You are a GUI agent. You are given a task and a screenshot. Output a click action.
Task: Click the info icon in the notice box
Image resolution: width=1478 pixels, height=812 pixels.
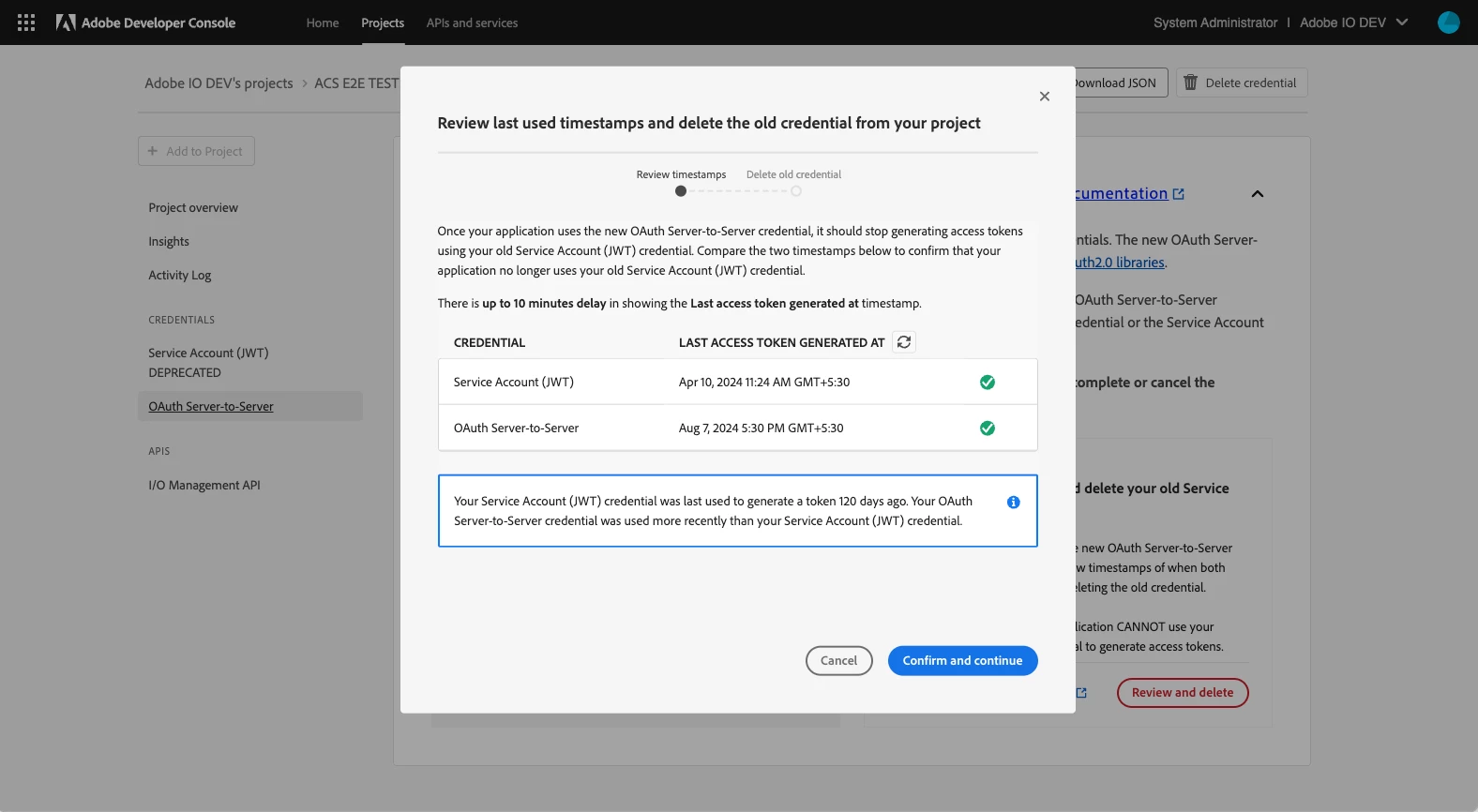tap(1013, 503)
